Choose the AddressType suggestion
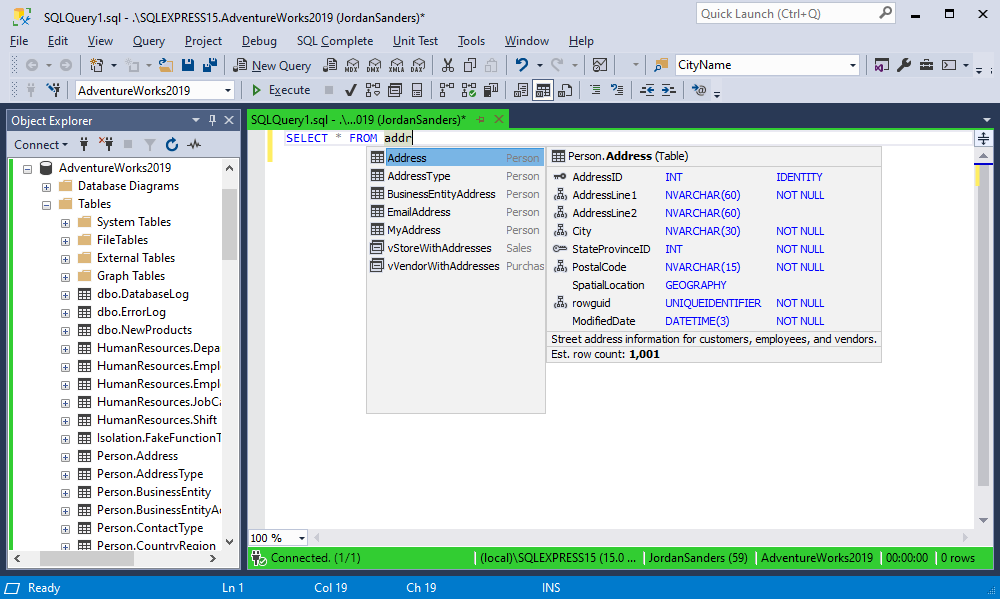Viewport: 1000px width, 599px height. coord(456,176)
